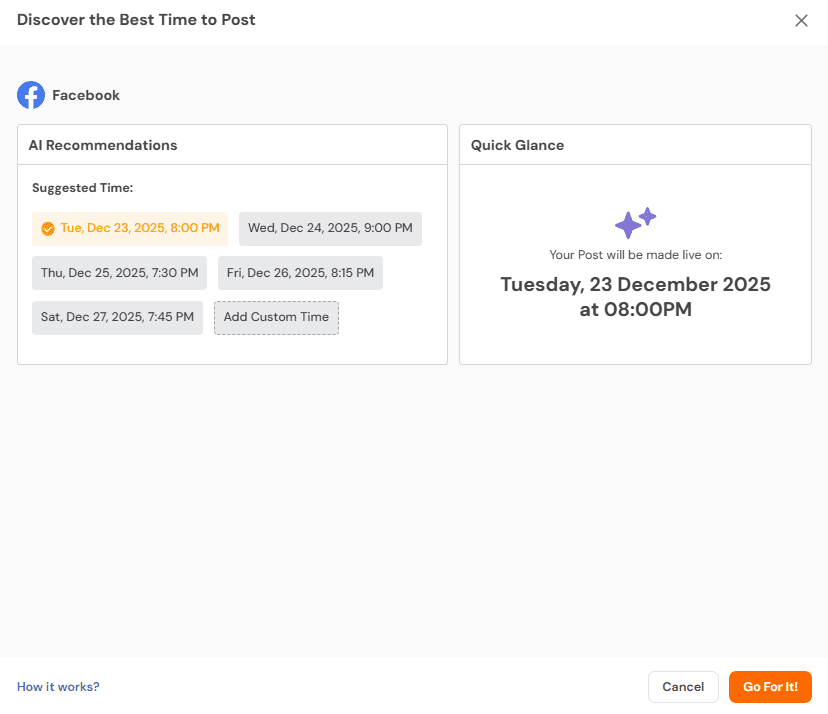Open the Add Custom Time option
Image resolution: width=828 pixels, height=714 pixels.
276,318
